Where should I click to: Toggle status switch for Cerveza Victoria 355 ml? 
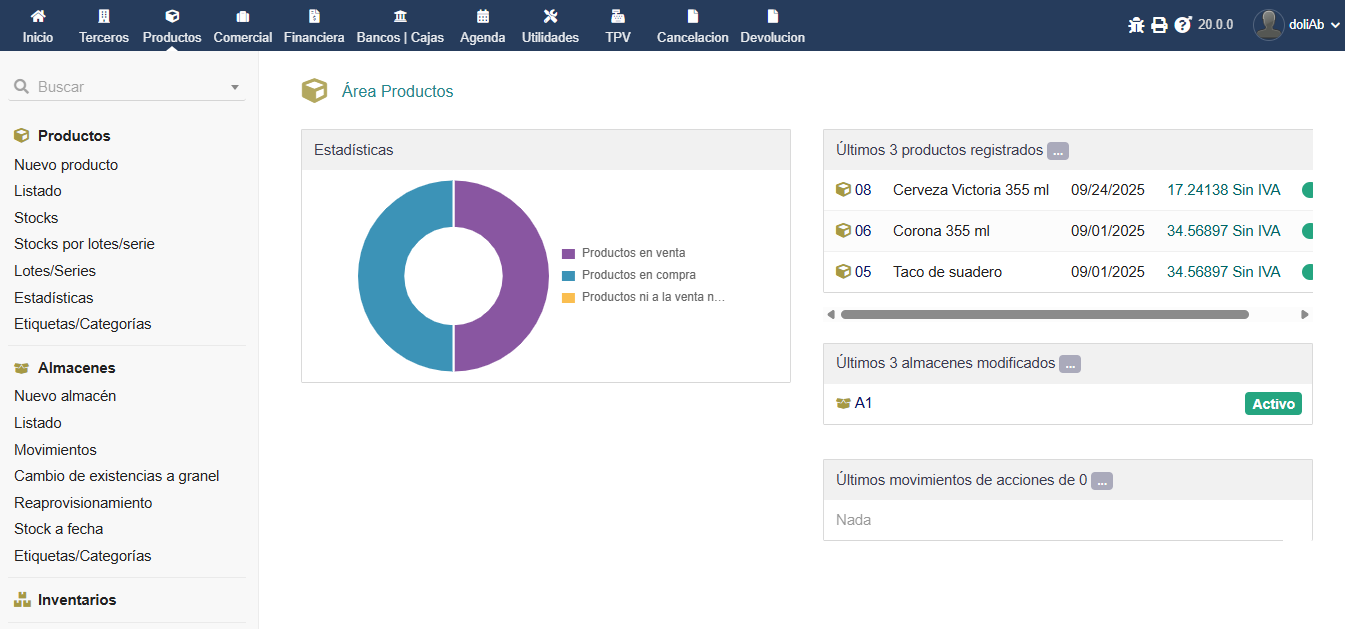tap(1306, 190)
